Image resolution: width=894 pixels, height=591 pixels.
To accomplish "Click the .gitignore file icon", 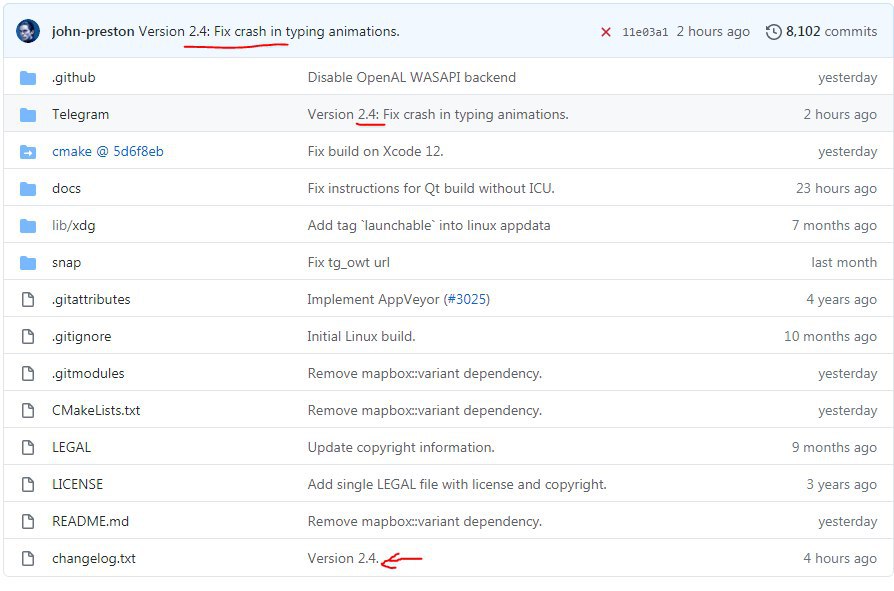I will 28,337.
